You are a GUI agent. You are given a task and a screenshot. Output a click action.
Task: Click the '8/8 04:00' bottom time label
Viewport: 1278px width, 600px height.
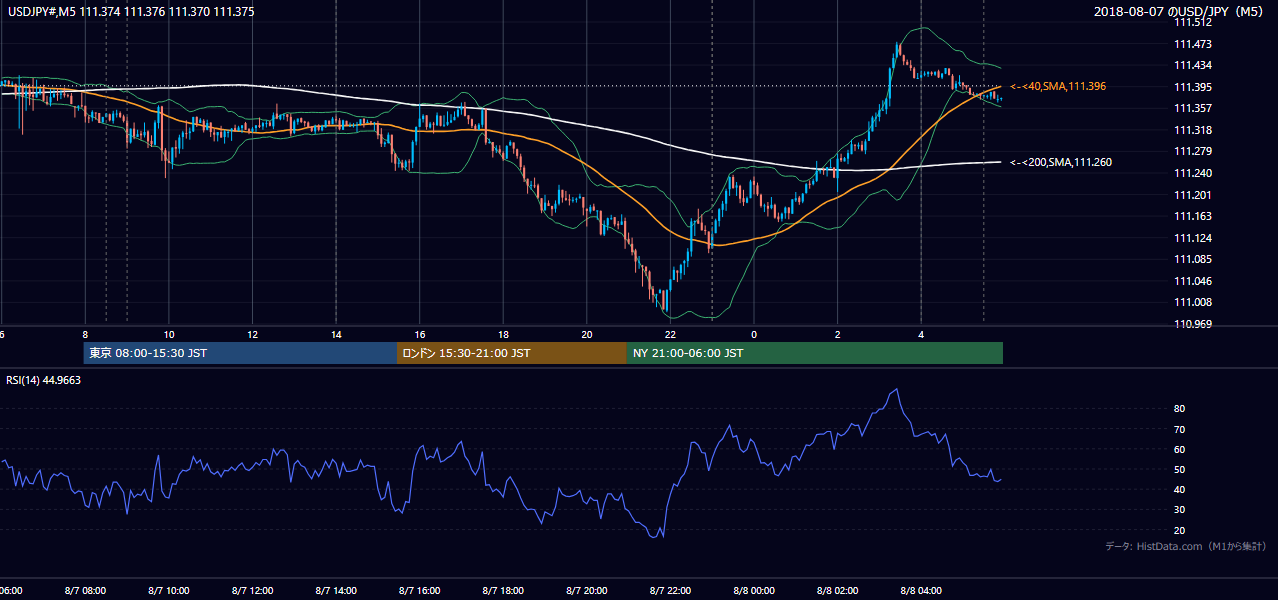click(921, 592)
